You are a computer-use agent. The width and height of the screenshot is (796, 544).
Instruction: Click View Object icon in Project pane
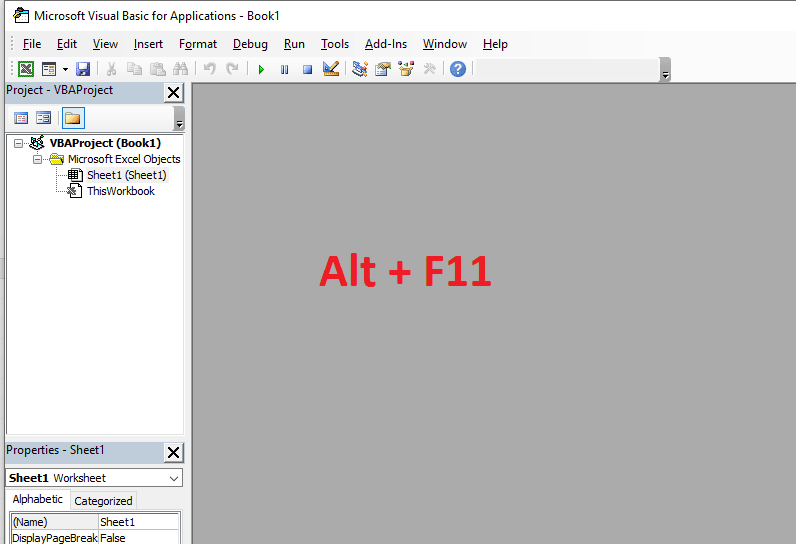pos(44,118)
